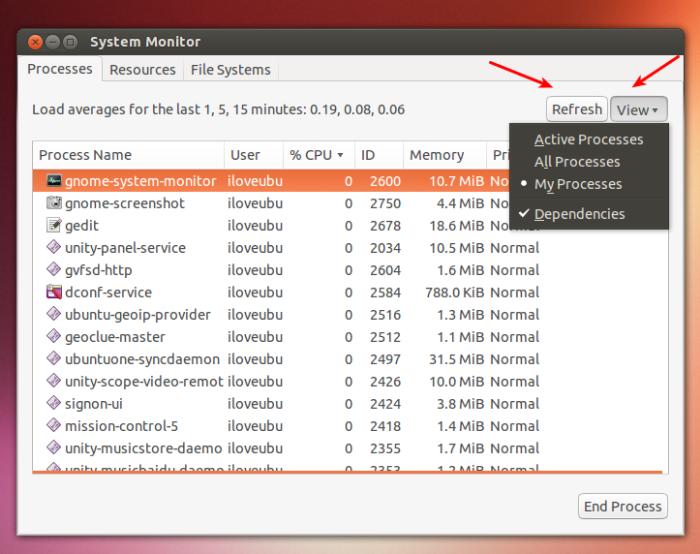Click the unity-panel-service process icon

pos(54,247)
